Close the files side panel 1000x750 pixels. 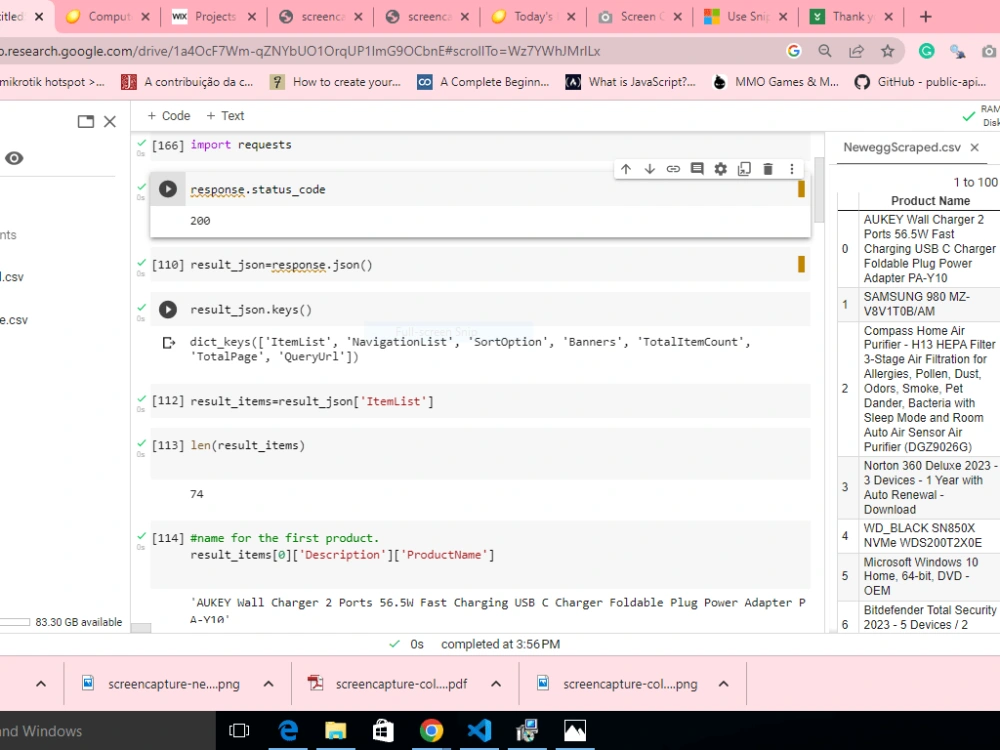tap(110, 121)
